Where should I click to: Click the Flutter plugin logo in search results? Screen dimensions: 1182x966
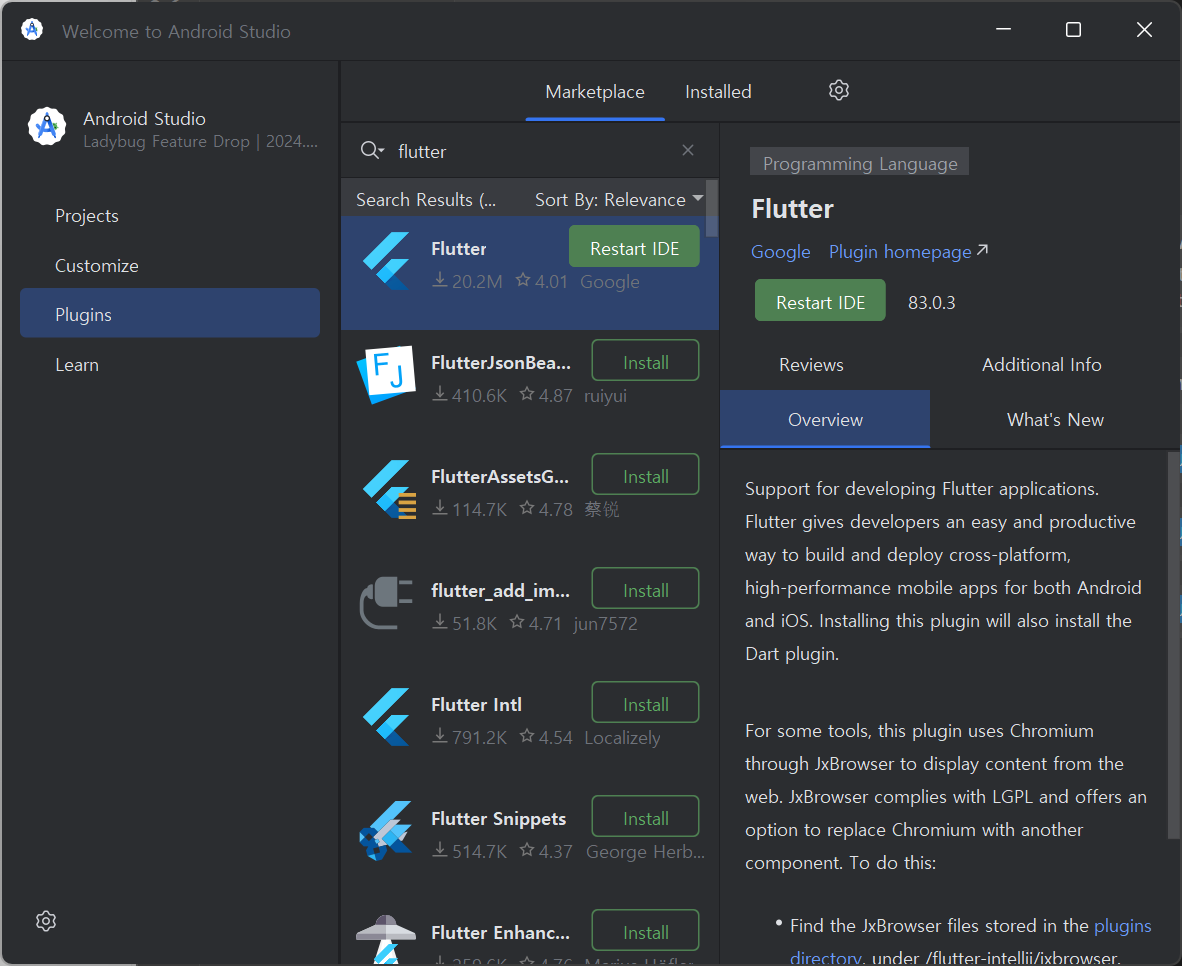point(387,261)
